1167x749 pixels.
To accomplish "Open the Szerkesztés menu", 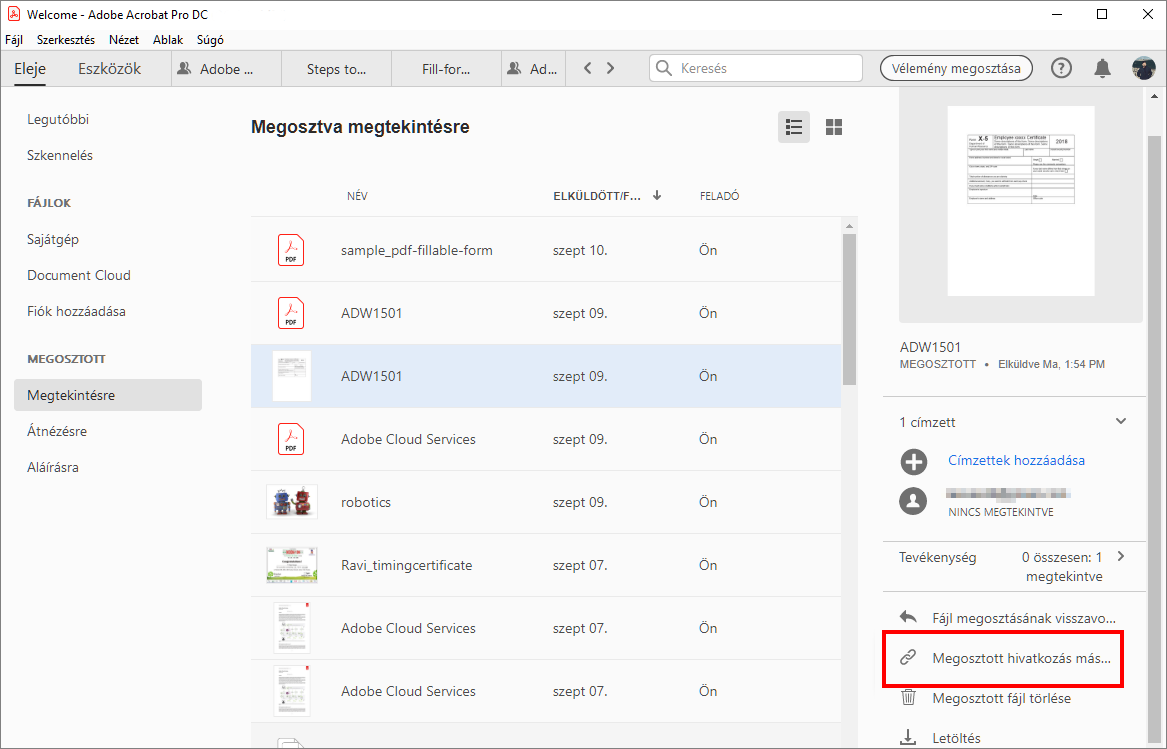I will pyautogui.click(x=66, y=40).
